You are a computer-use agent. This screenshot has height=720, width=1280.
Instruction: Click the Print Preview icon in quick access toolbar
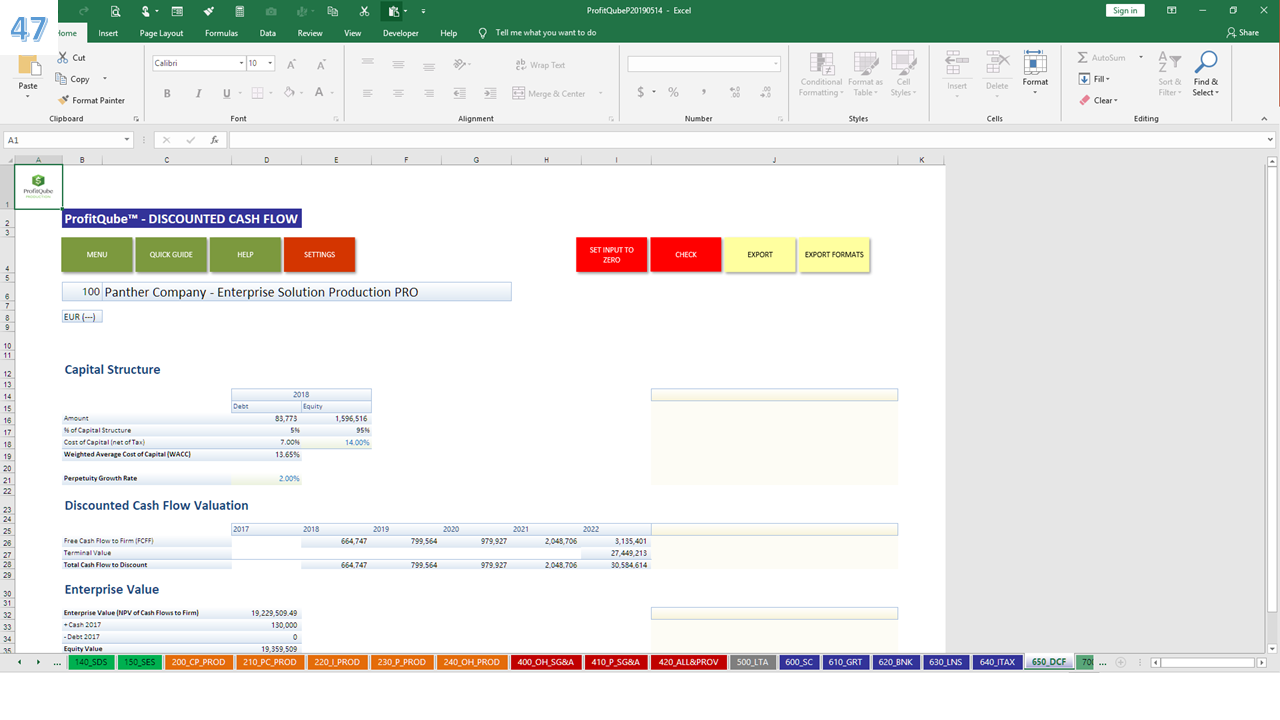pos(116,11)
